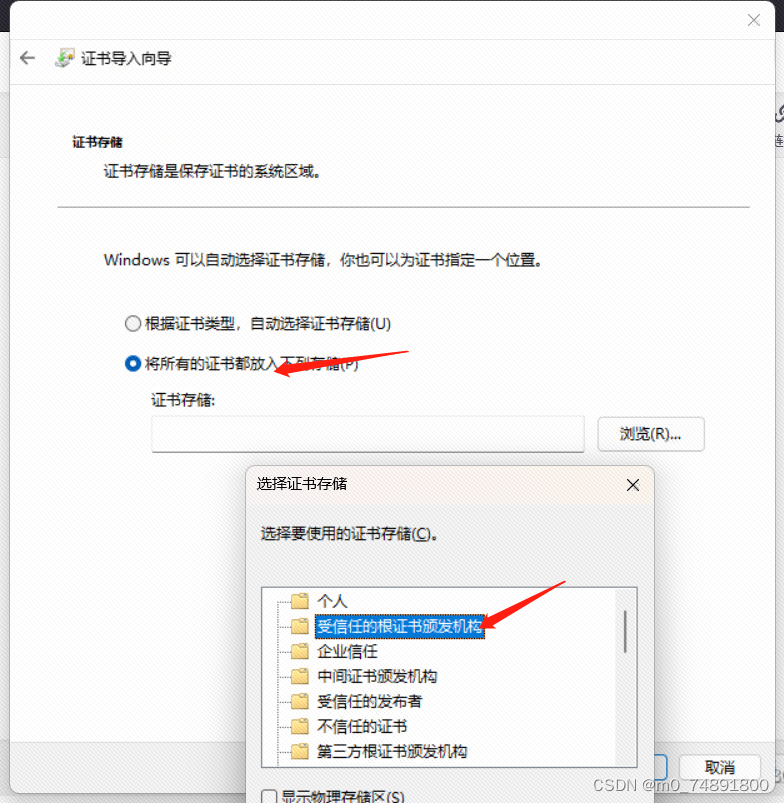Click the folder icon beside 个人
The height and width of the screenshot is (803, 784).
point(300,600)
